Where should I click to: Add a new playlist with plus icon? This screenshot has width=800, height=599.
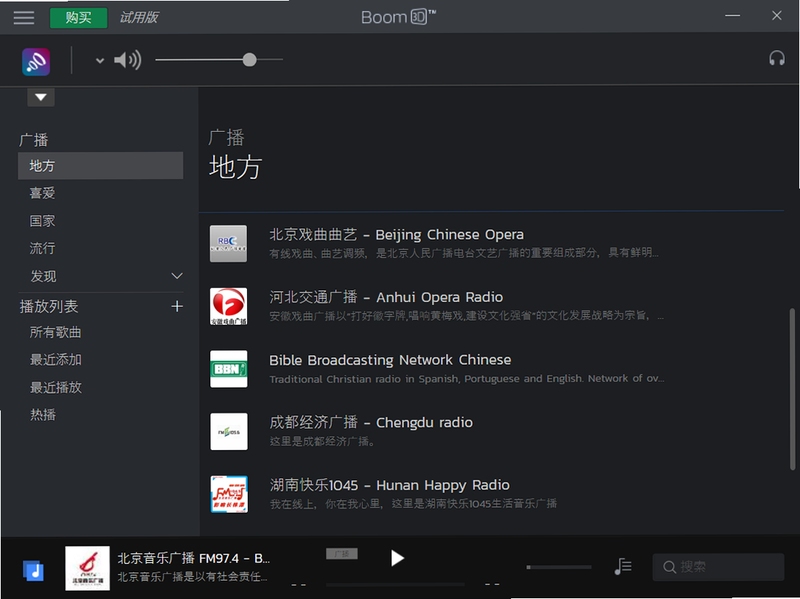tap(177, 306)
